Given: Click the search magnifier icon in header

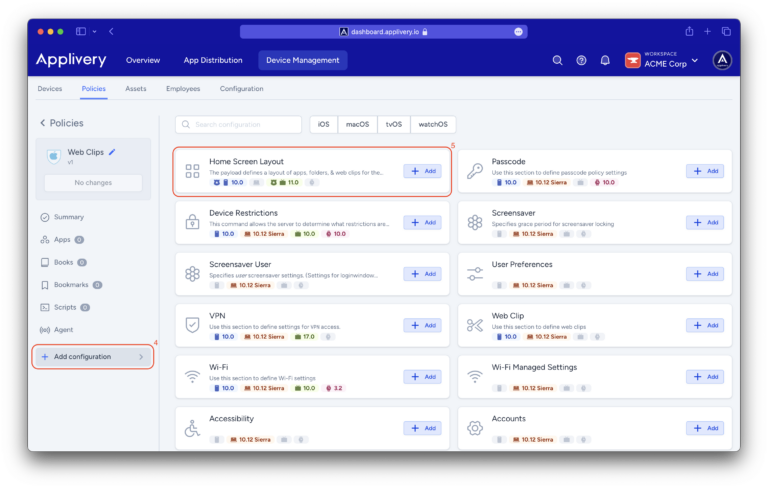Looking at the screenshot, I should click(x=558, y=60).
